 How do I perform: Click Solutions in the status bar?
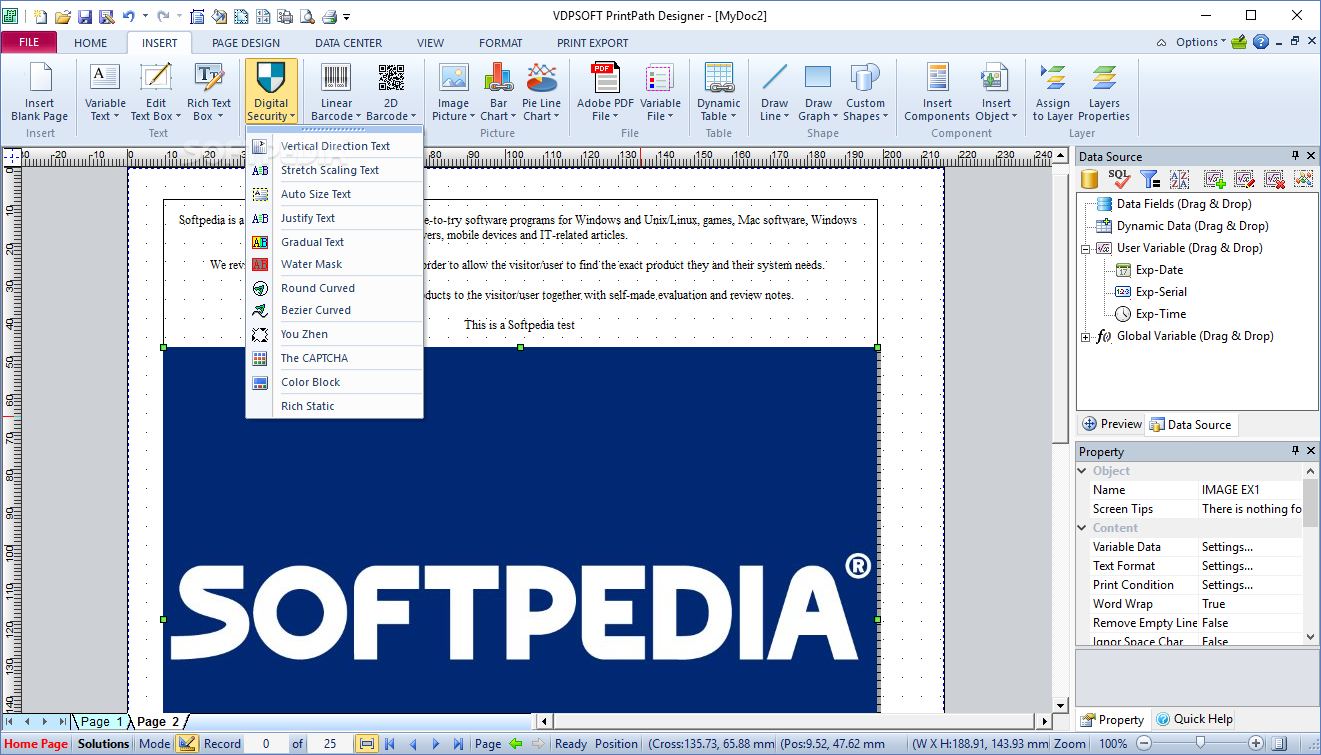coord(104,744)
